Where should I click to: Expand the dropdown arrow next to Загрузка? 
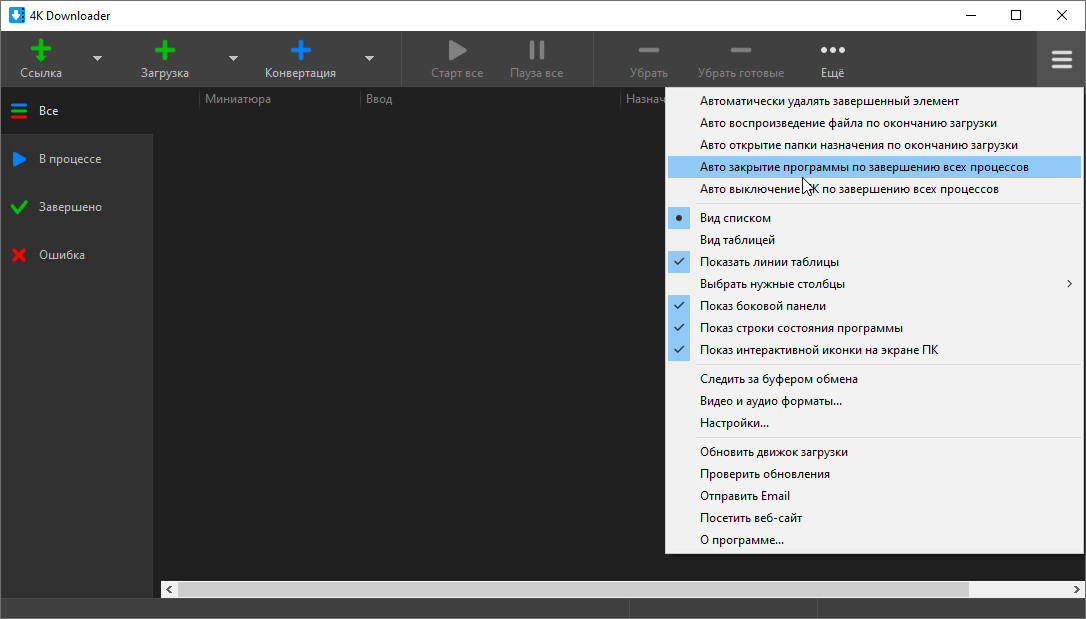233,59
